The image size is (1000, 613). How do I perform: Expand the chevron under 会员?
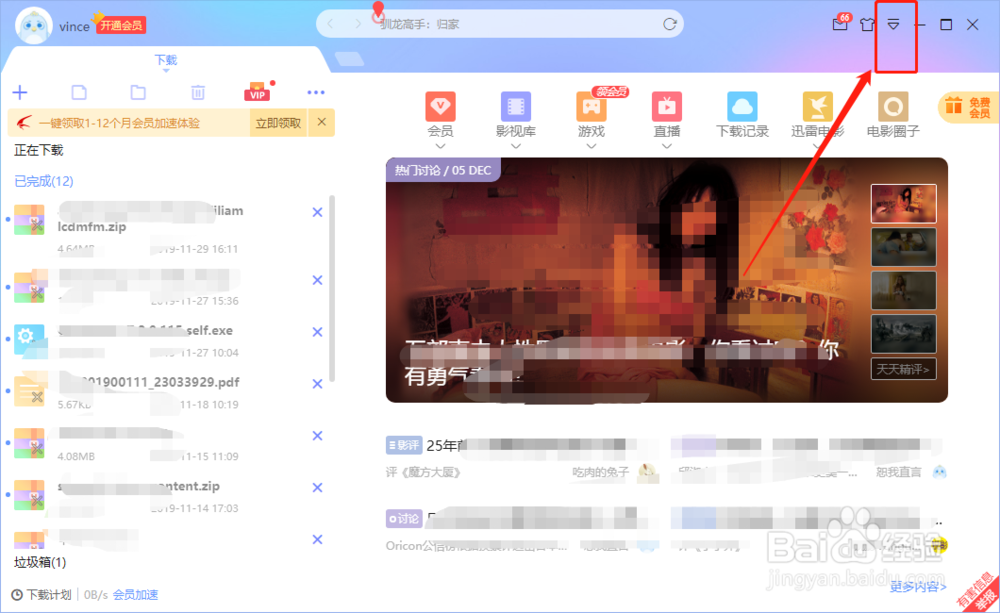pos(440,146)
